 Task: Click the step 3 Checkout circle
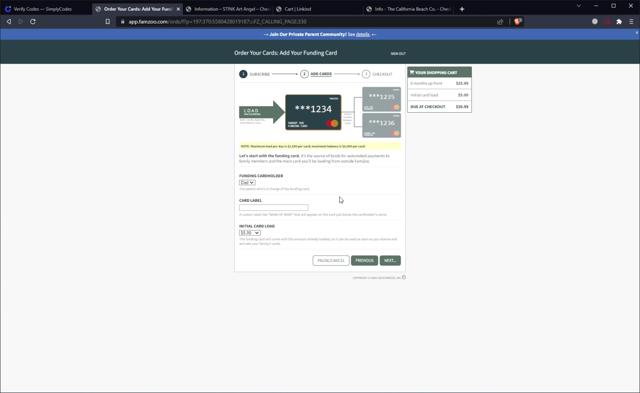point(366,74)
